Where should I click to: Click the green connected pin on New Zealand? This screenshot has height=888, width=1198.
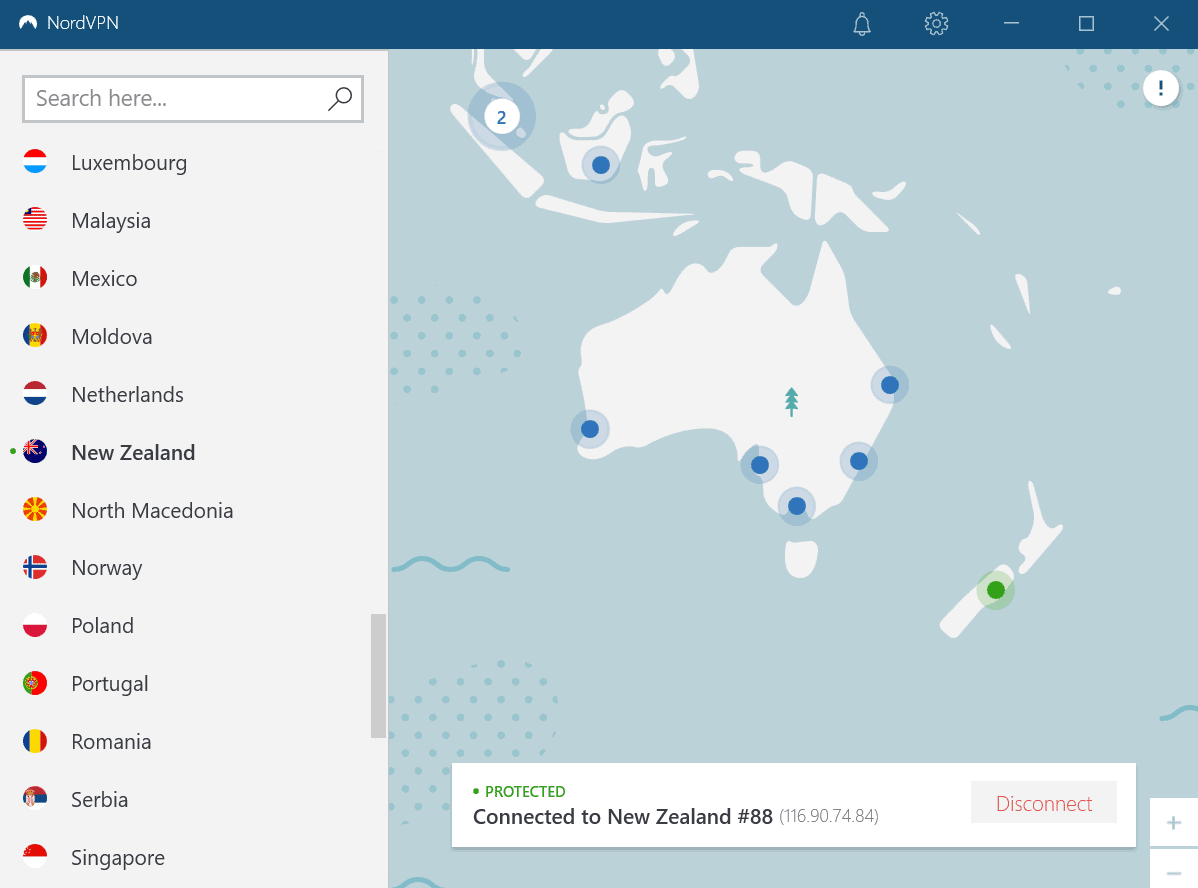[995, 590]
